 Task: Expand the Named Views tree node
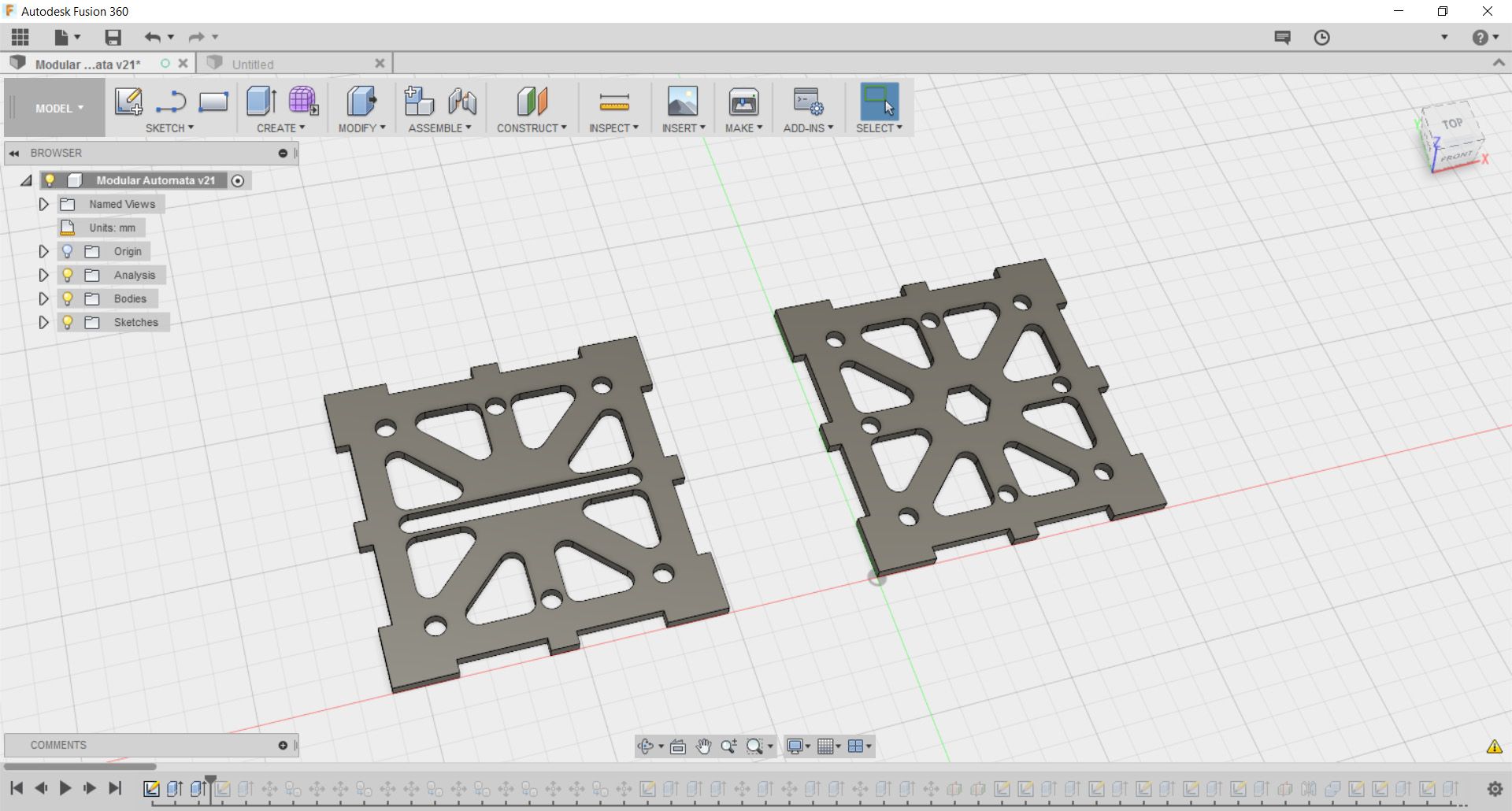[44, 204]
